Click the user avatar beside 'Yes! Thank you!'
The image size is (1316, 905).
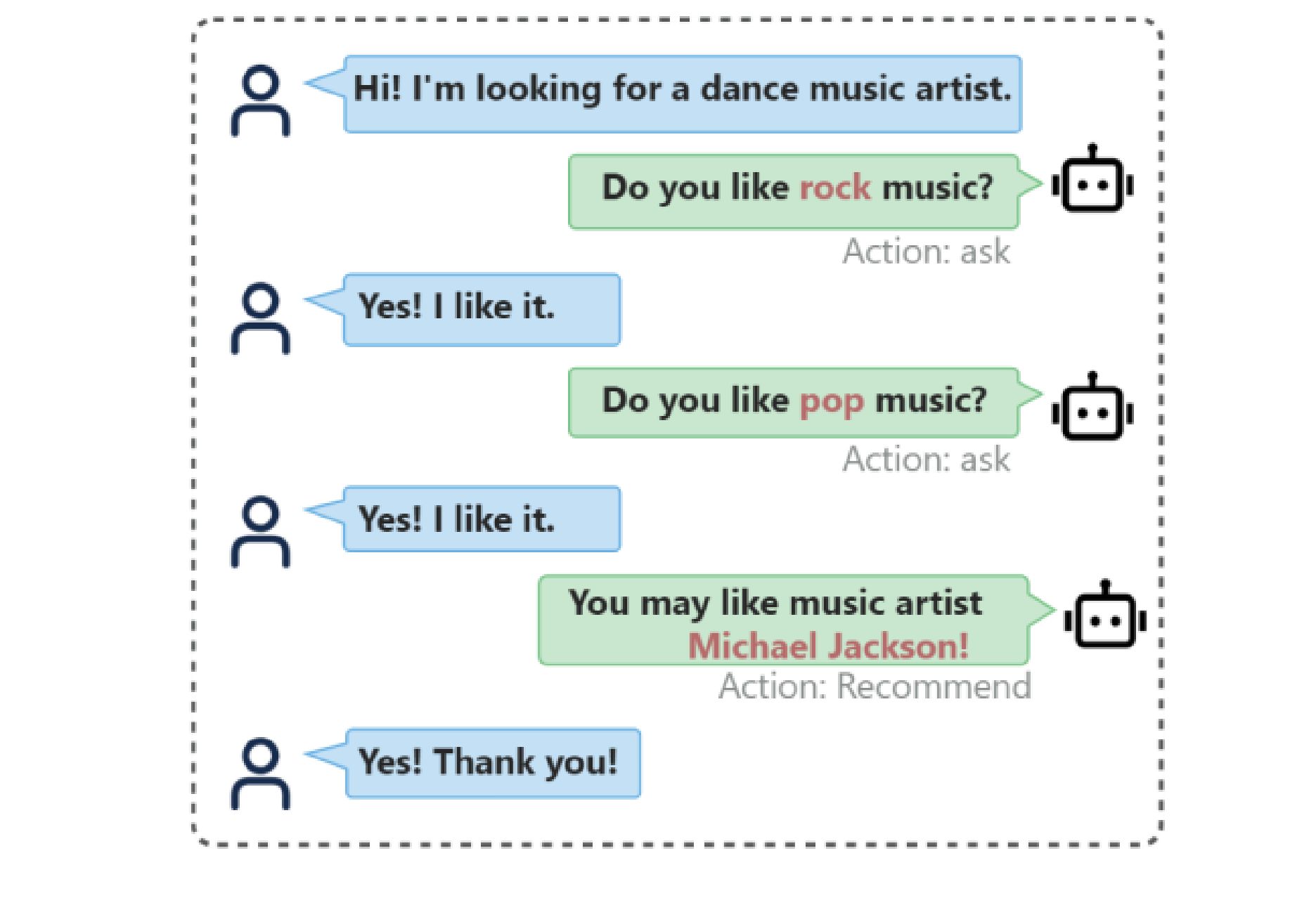[260, 774]
